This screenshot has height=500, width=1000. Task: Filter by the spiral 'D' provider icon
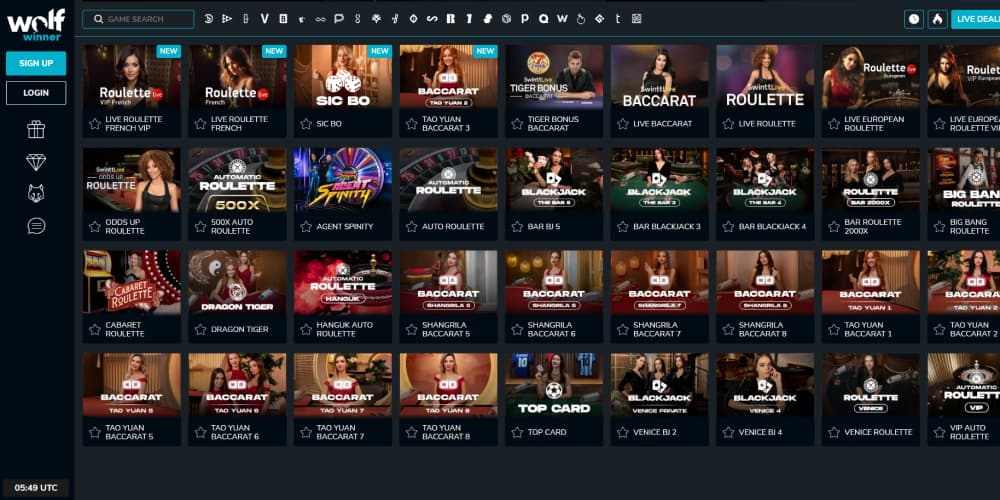pos(209,19)
